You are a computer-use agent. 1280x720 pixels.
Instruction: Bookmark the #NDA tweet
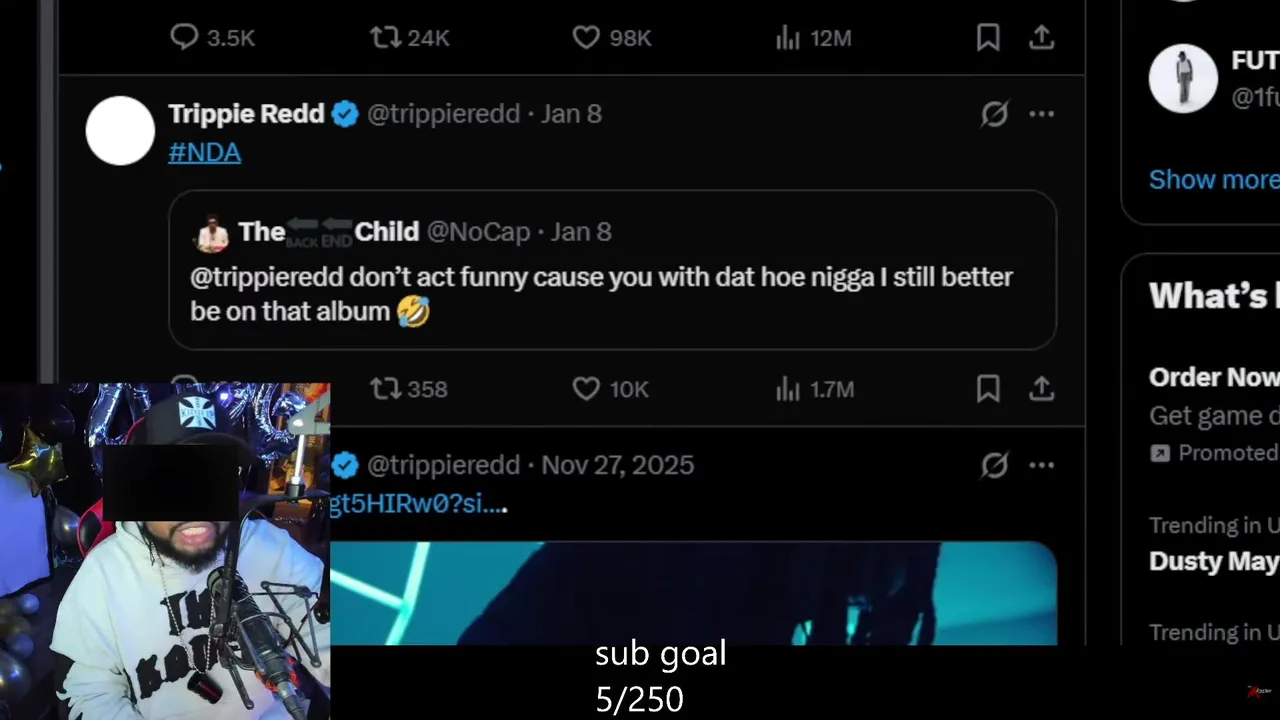(x=988, y=389)
